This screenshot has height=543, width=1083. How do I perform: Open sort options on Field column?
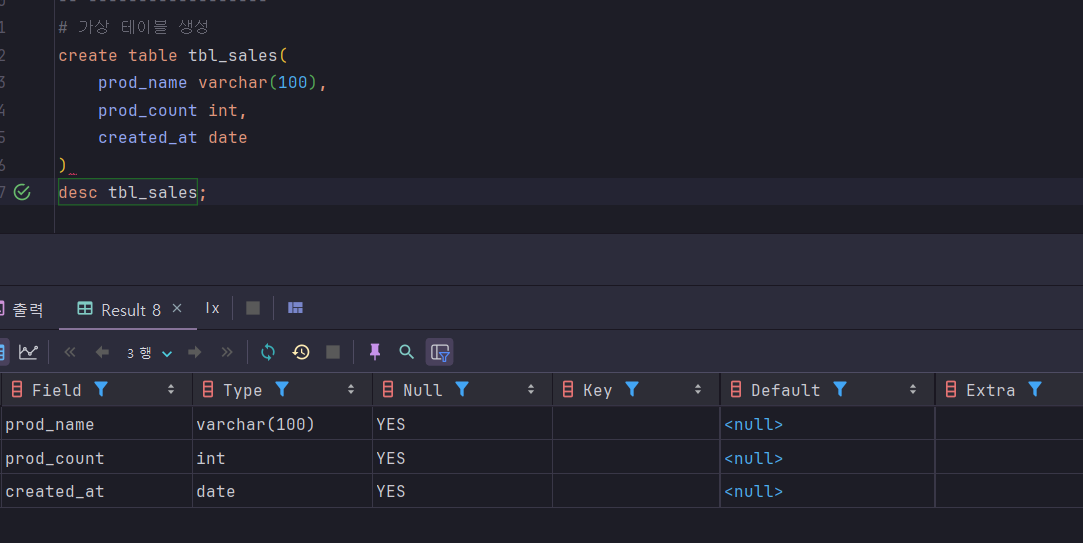(171, 390)
